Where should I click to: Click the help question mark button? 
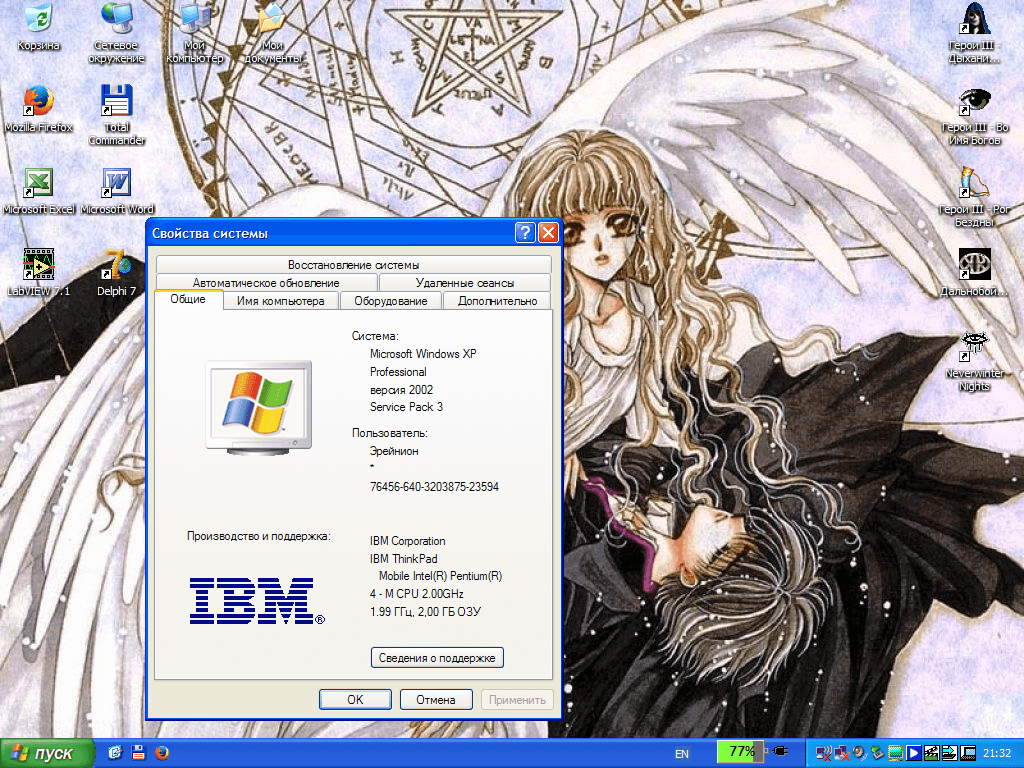tap(525, 233)
